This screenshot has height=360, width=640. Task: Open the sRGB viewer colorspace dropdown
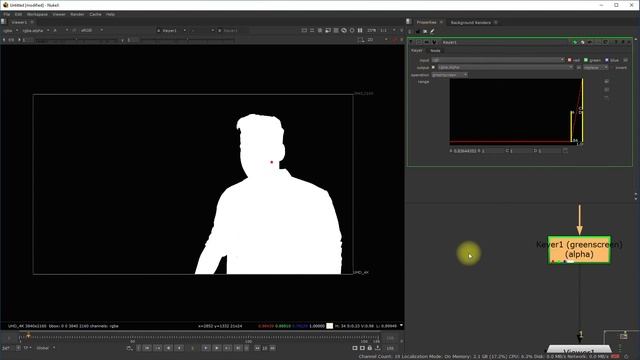92,30
